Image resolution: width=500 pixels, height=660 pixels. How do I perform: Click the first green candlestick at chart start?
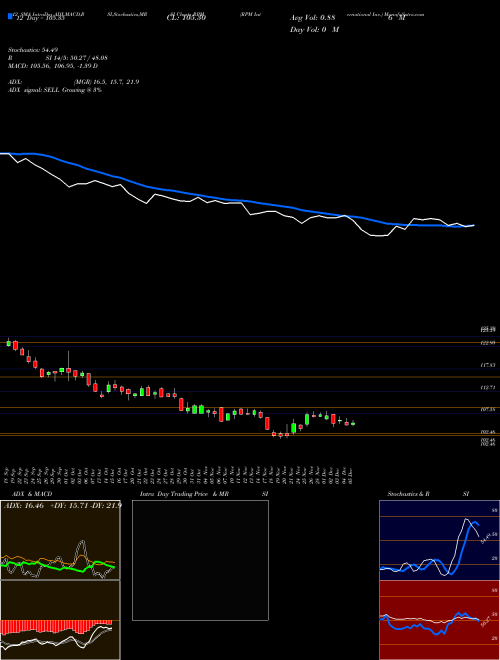click(x=8, y=343)
